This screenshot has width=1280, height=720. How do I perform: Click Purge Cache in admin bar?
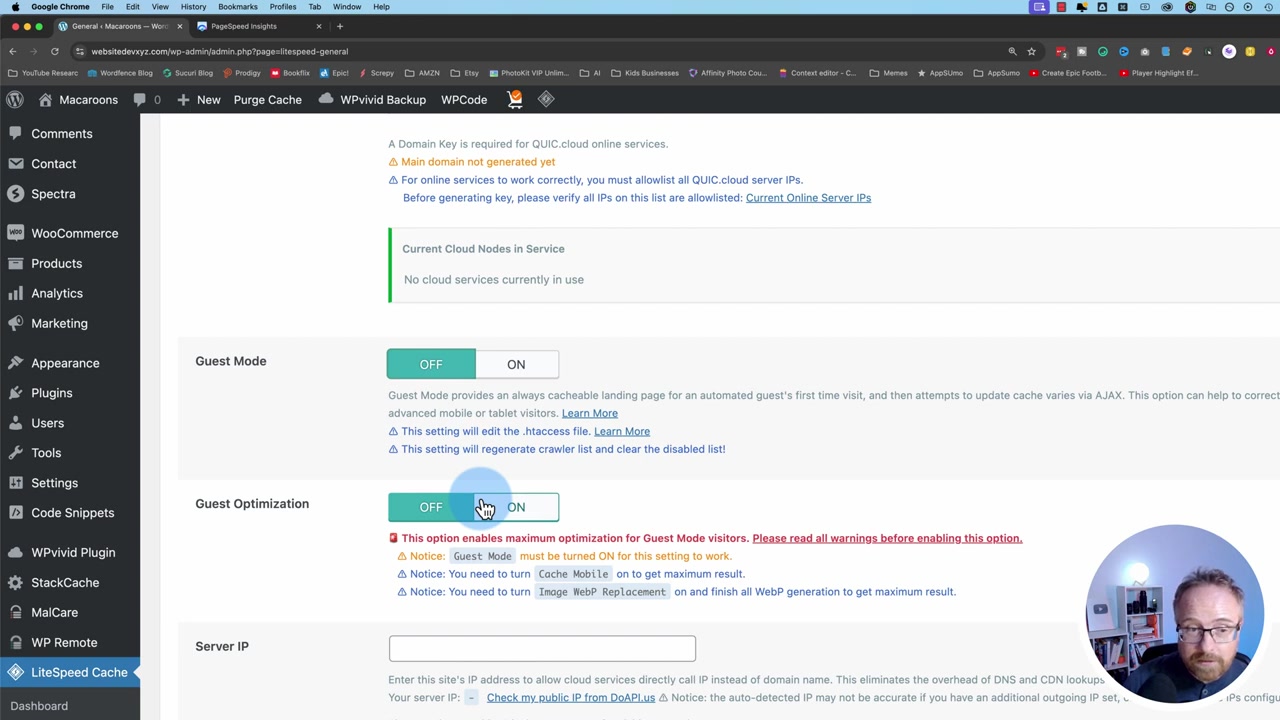point(267,100)
